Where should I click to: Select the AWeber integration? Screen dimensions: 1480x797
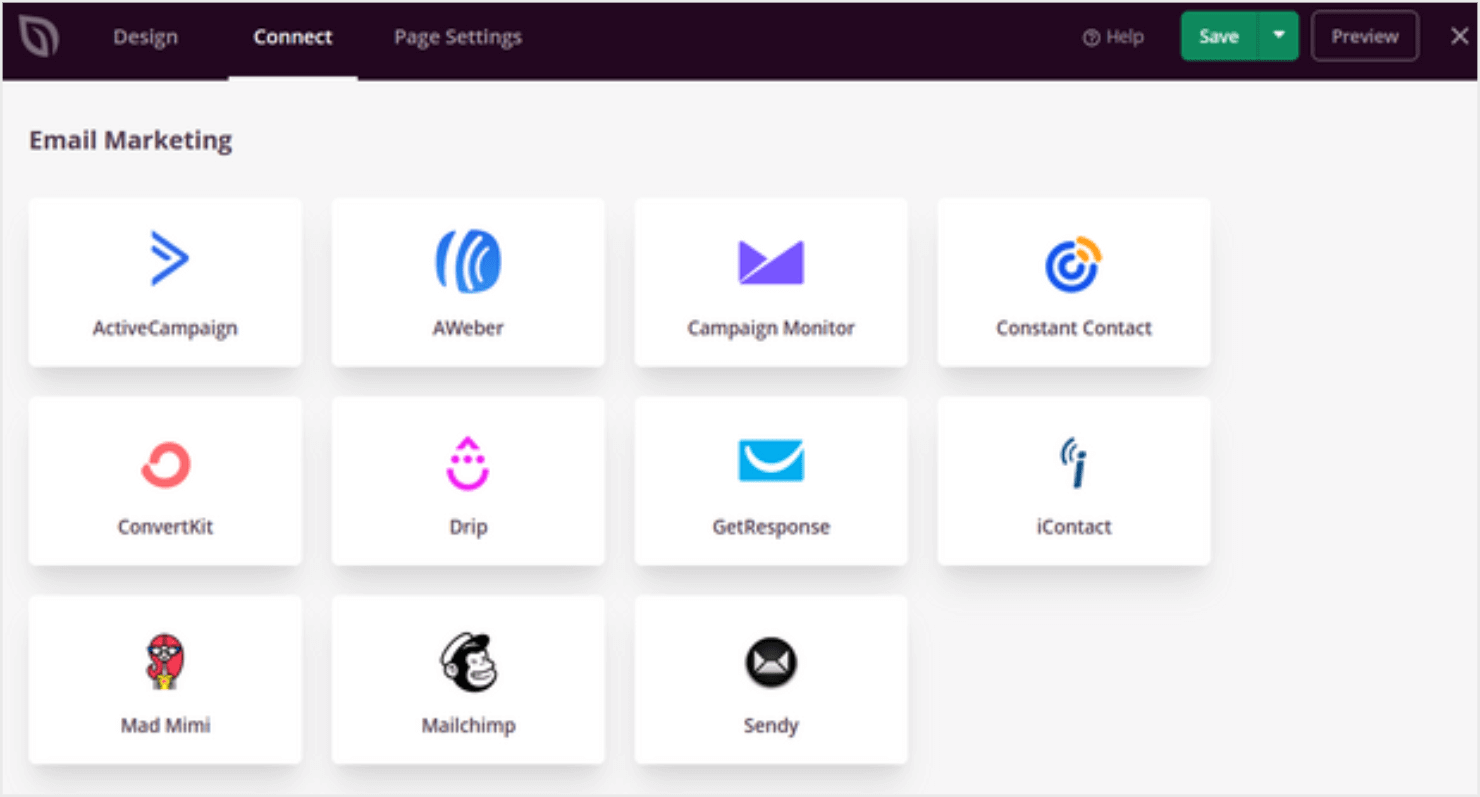pos(468,281)
